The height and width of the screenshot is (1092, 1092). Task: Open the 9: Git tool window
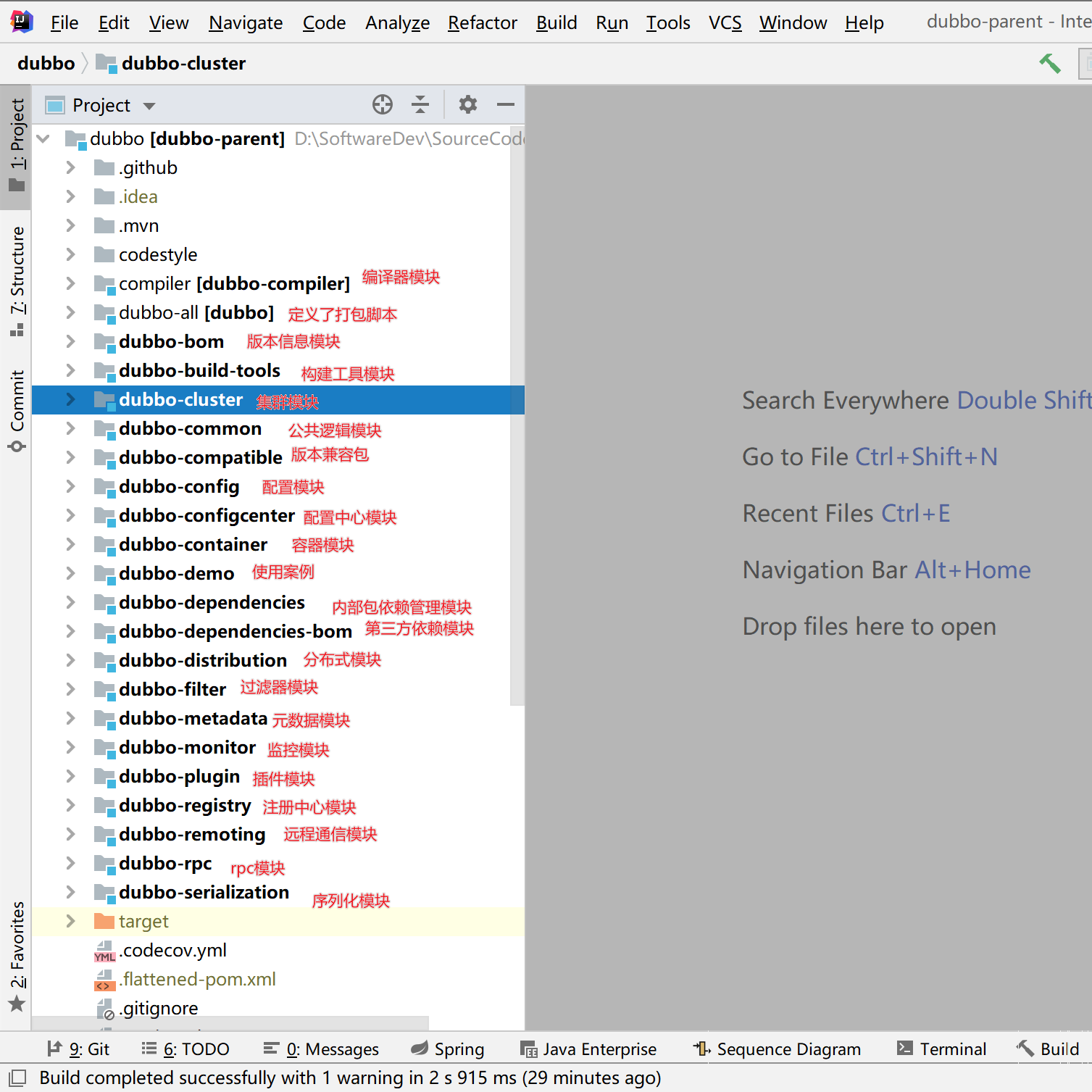click(x=78, y=1049)
